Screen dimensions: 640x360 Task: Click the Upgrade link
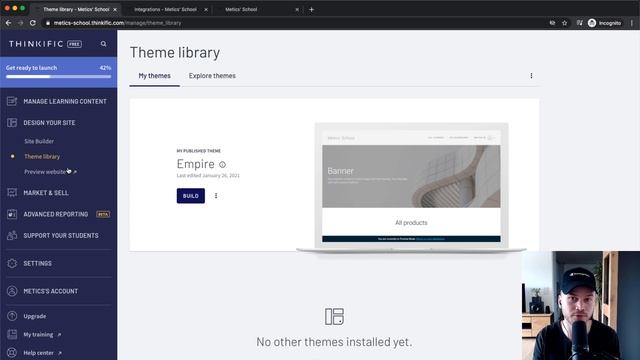pyautogui.click(x=35, y=316)
